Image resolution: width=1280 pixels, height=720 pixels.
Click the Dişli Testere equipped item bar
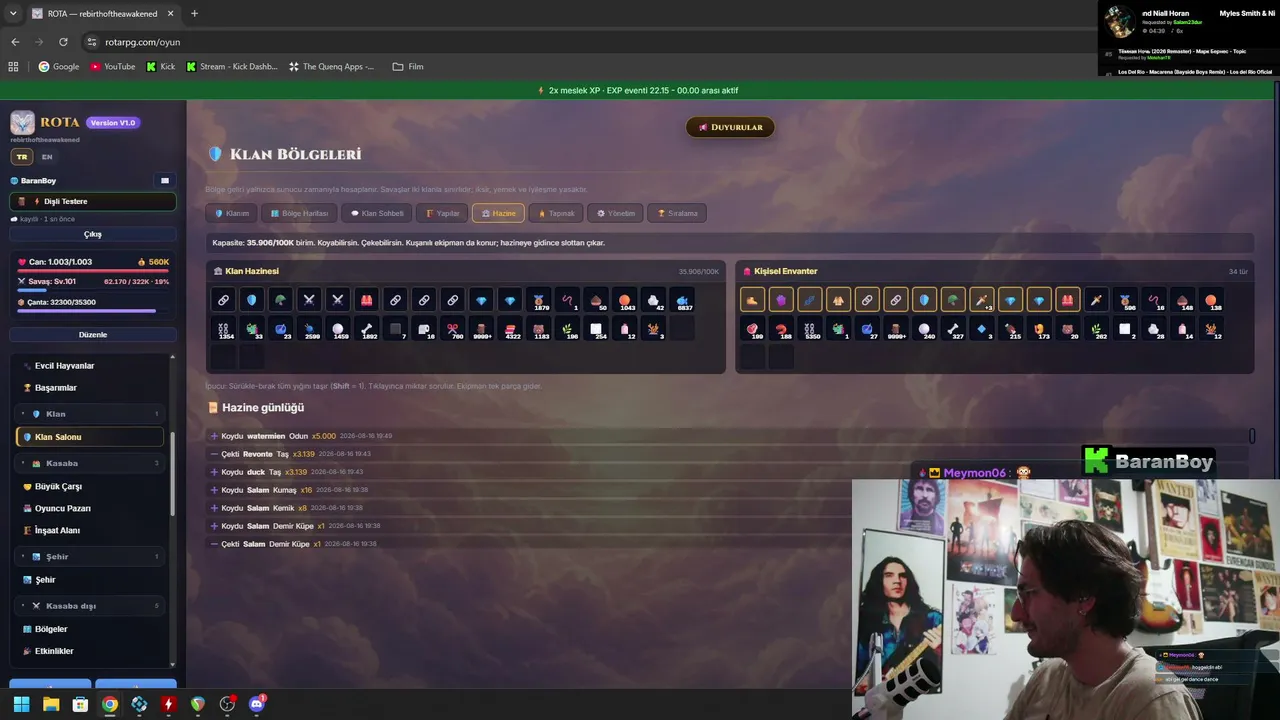[x=93, y=201]
